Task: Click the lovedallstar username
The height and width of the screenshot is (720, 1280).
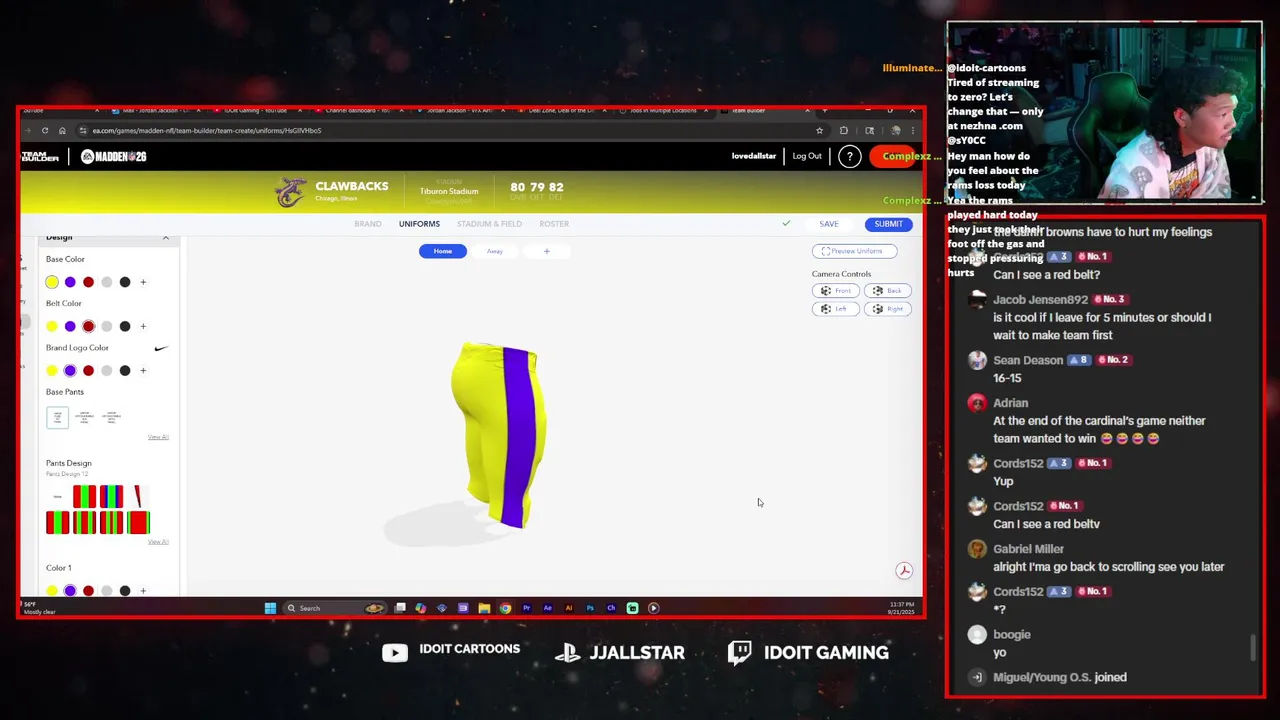Action: click(754, 156)
